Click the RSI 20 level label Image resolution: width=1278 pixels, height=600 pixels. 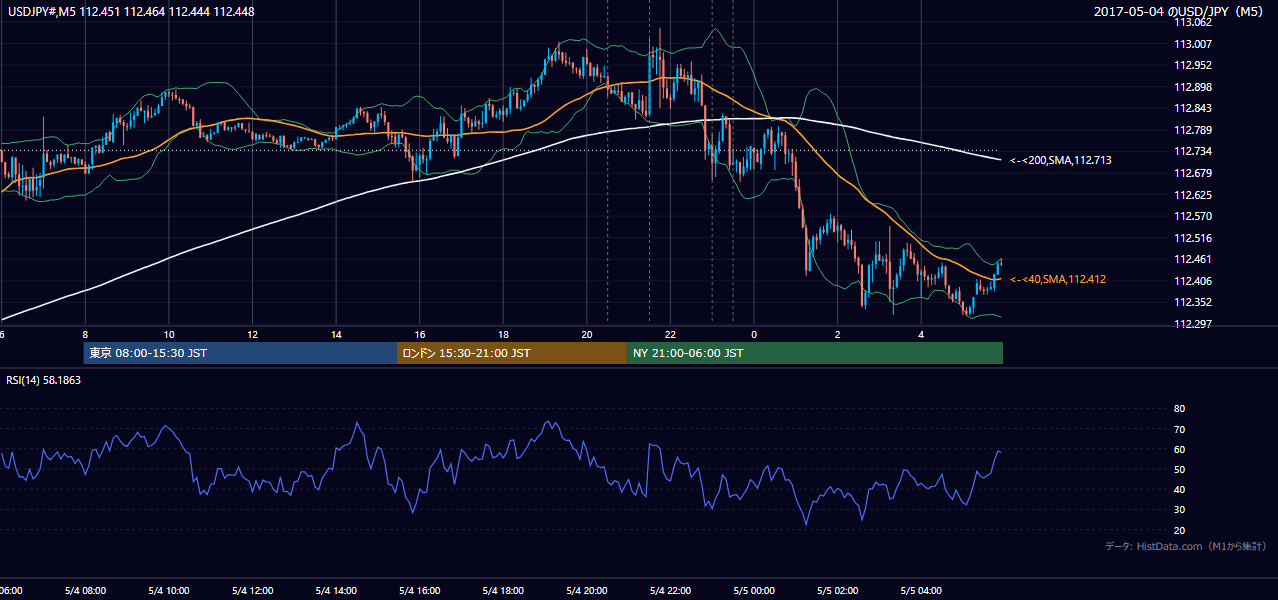tap(1179, 530)
